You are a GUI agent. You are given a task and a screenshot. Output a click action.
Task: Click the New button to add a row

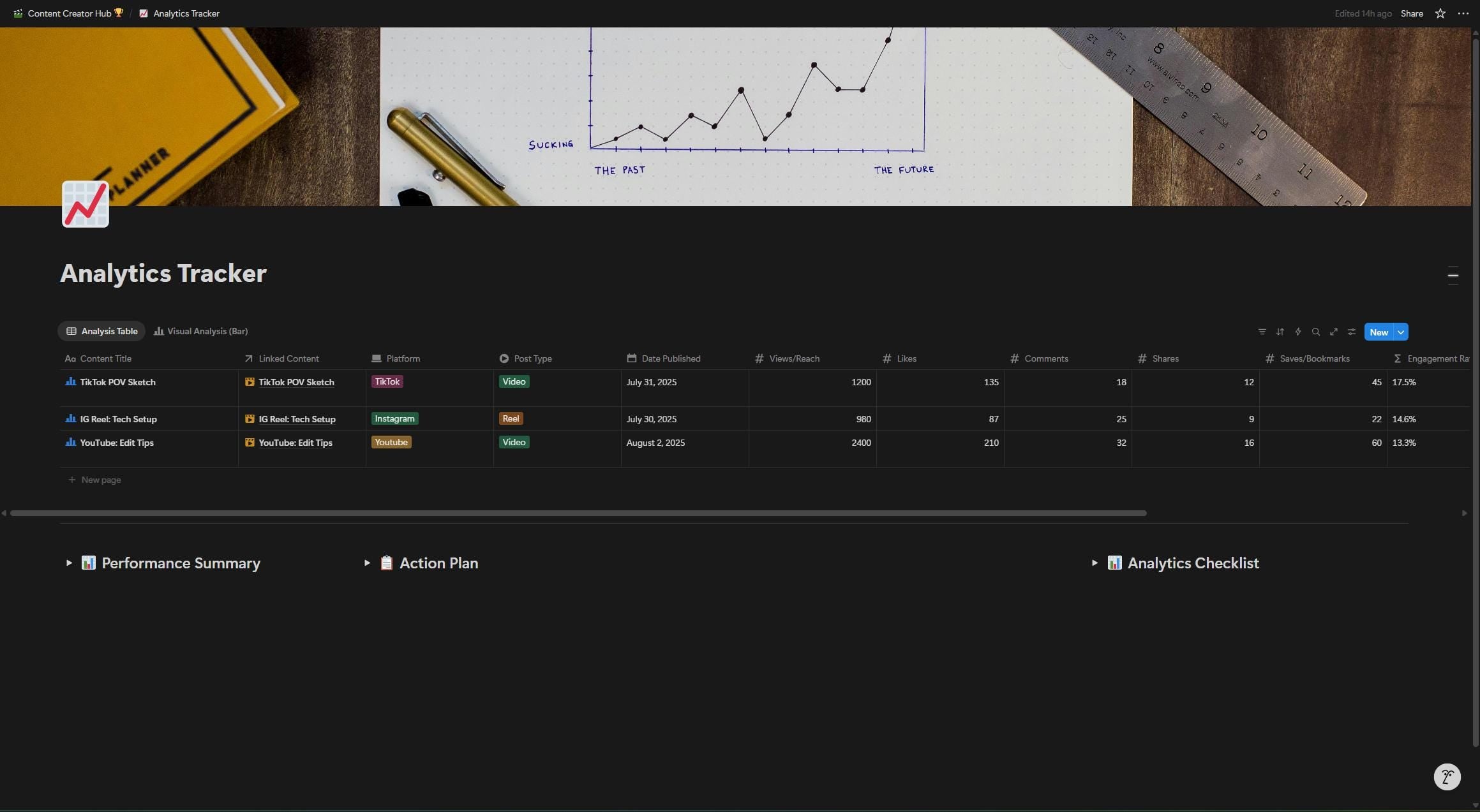pyautogui.click(x=1379, y=332)
